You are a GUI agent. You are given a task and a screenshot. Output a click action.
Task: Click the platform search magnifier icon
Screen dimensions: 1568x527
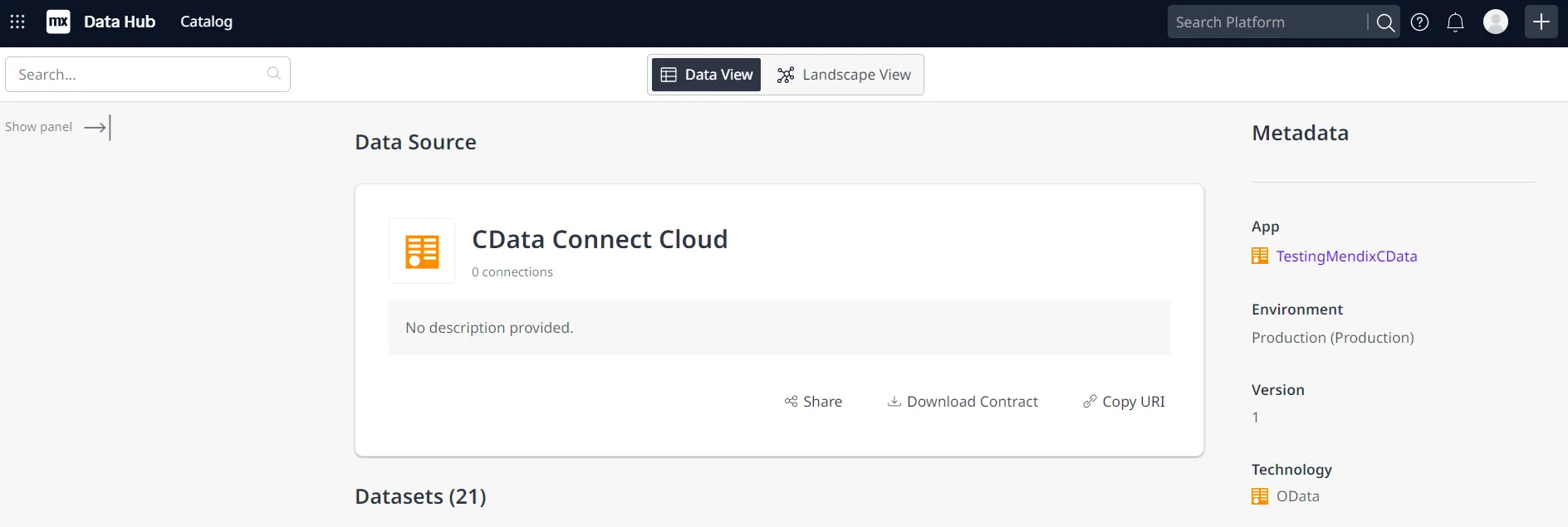click(x=1384, y=22)
